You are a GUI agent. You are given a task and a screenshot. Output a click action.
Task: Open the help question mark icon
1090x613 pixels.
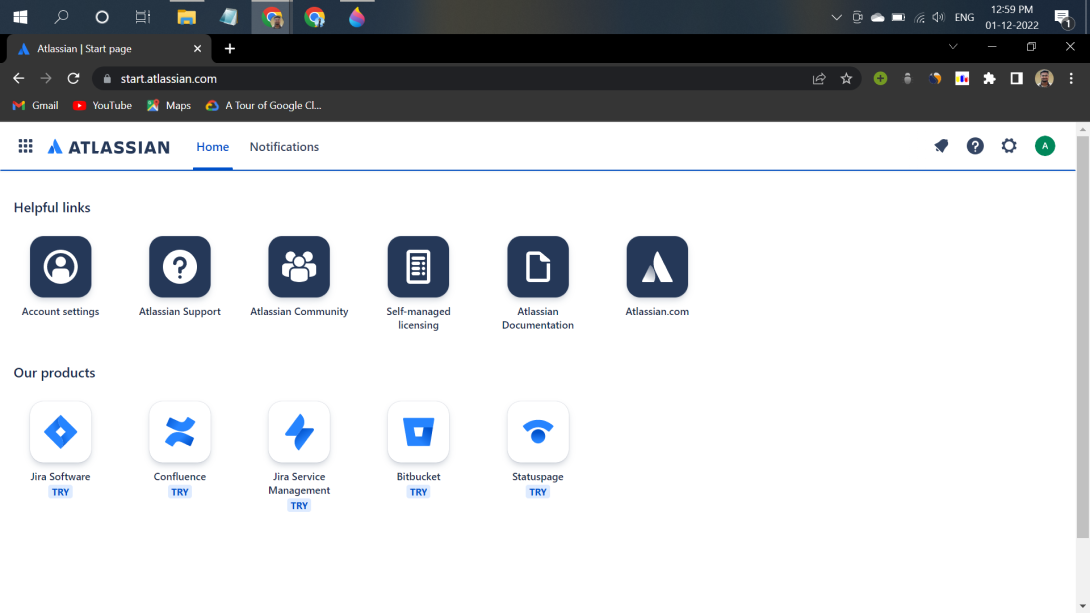pos(975,145)
